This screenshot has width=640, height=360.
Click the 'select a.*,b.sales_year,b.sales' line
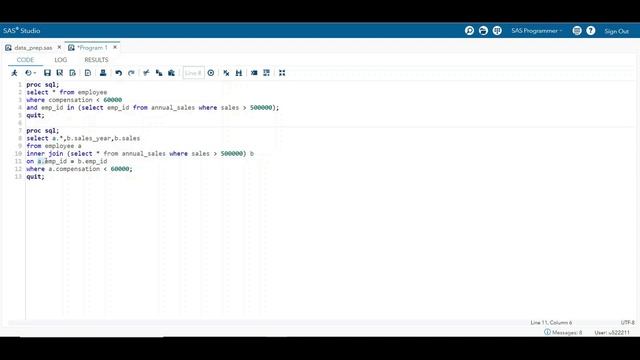pos(83,138)
